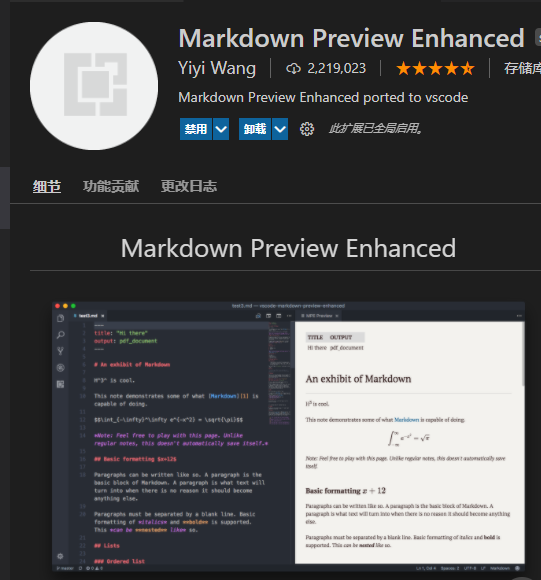Open the extension settings gear icon
The height and width of the screenshot is (580, 541).
pos(307,129)
